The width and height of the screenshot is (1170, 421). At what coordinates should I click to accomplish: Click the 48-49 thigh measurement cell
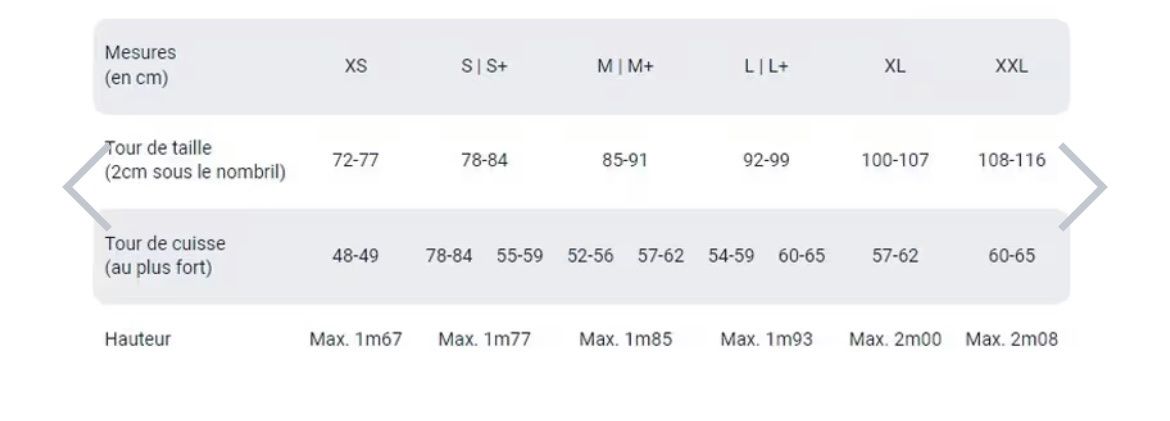[356, 256]
